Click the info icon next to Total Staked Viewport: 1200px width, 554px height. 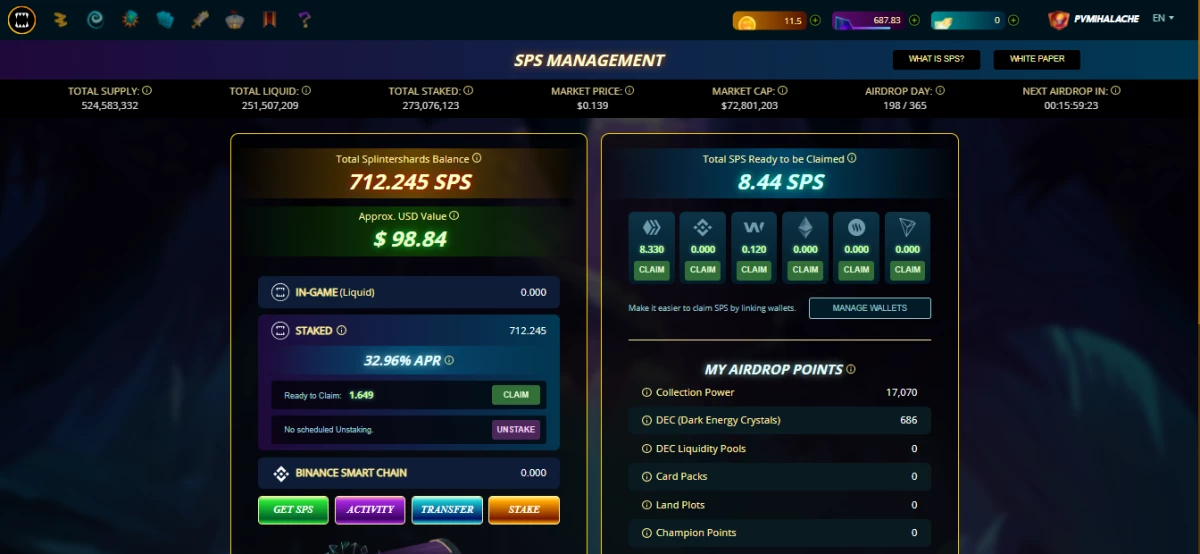tap(469, 90)
